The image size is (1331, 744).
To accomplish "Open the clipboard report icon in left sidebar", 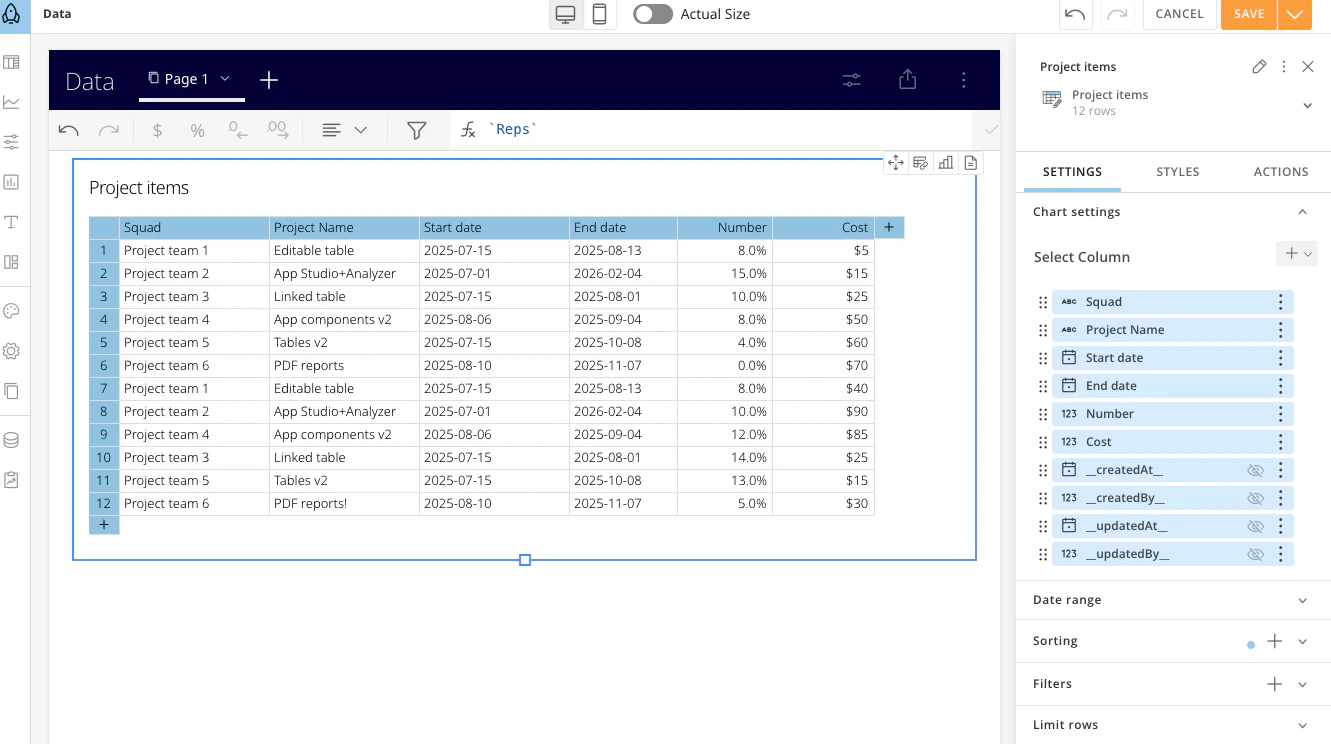I will tap(12, 480).
